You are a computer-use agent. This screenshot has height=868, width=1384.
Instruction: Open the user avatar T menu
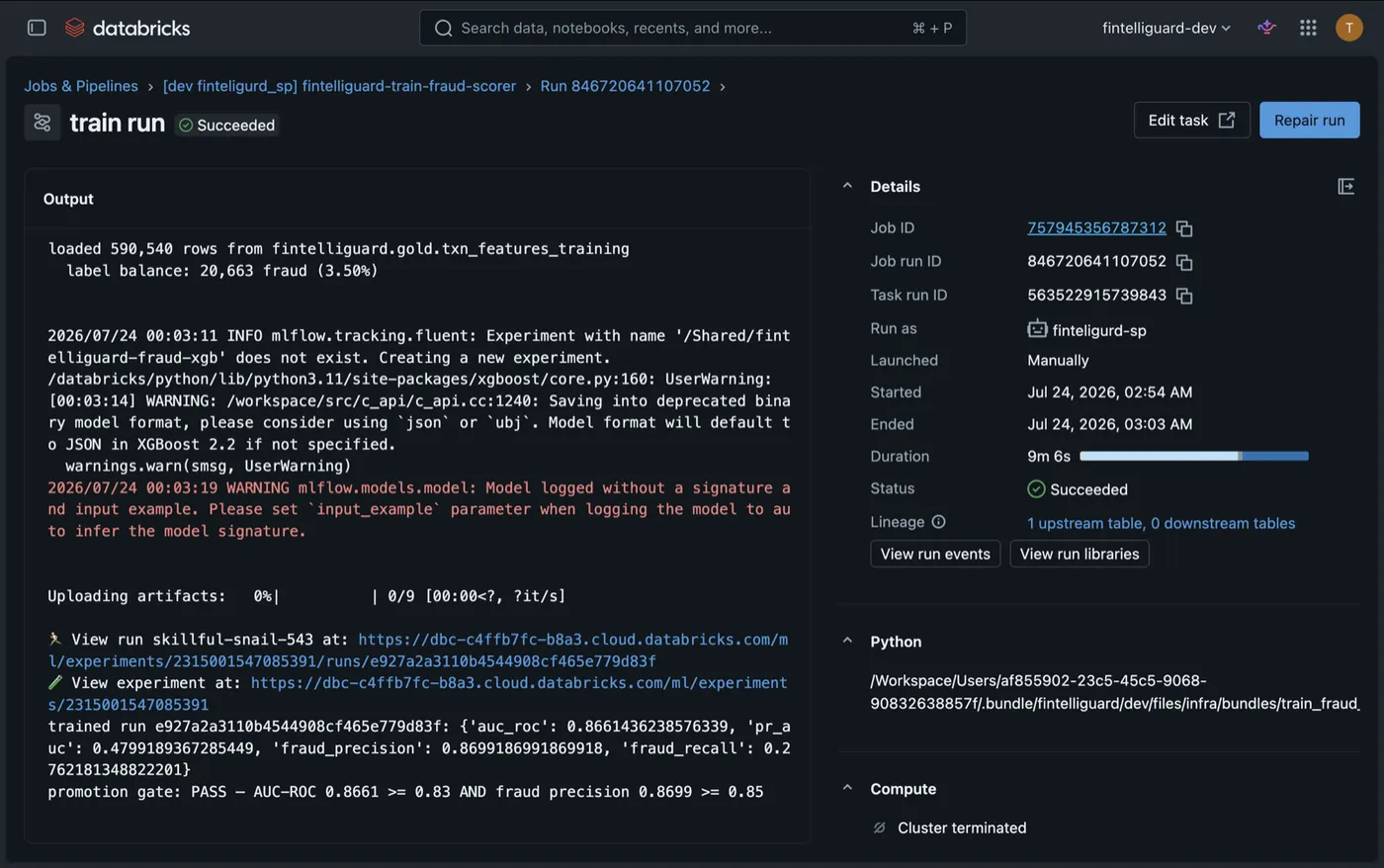click(1348, 28)
